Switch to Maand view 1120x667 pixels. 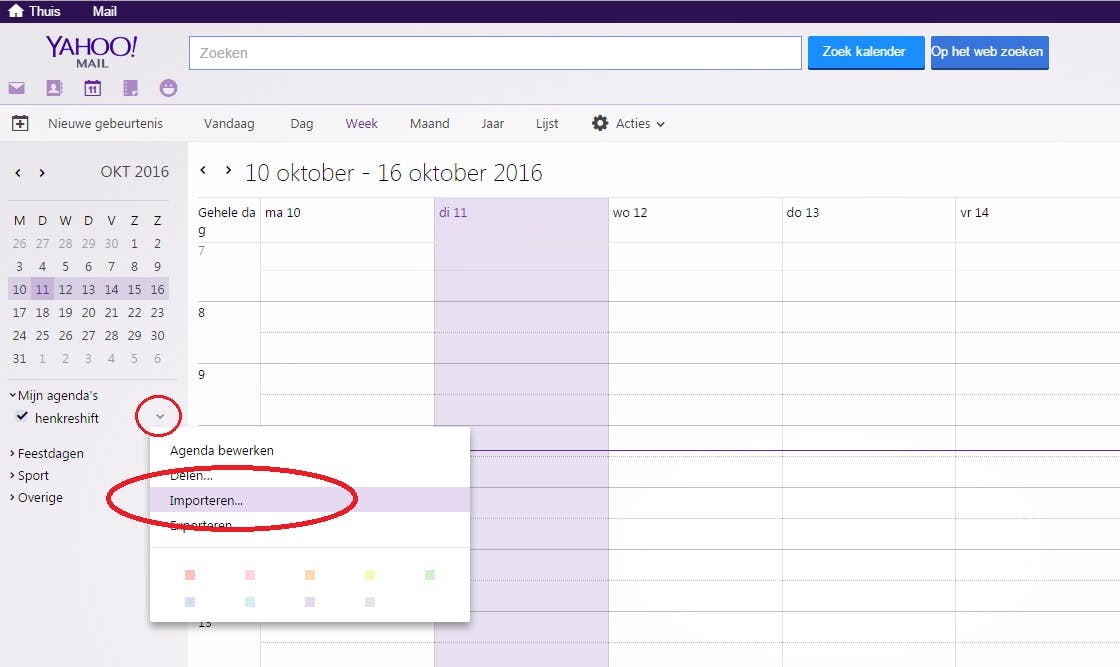tap(429, 124)
